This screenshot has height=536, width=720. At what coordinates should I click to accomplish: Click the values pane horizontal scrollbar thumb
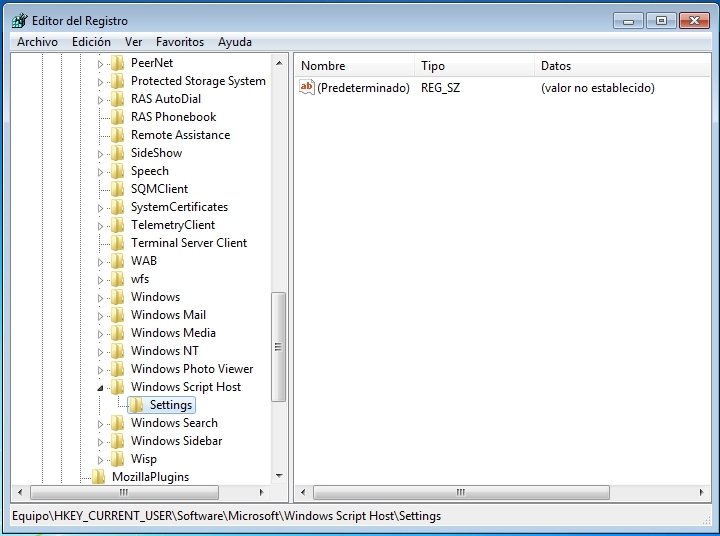pyautogui.click(x=461, y=492)
